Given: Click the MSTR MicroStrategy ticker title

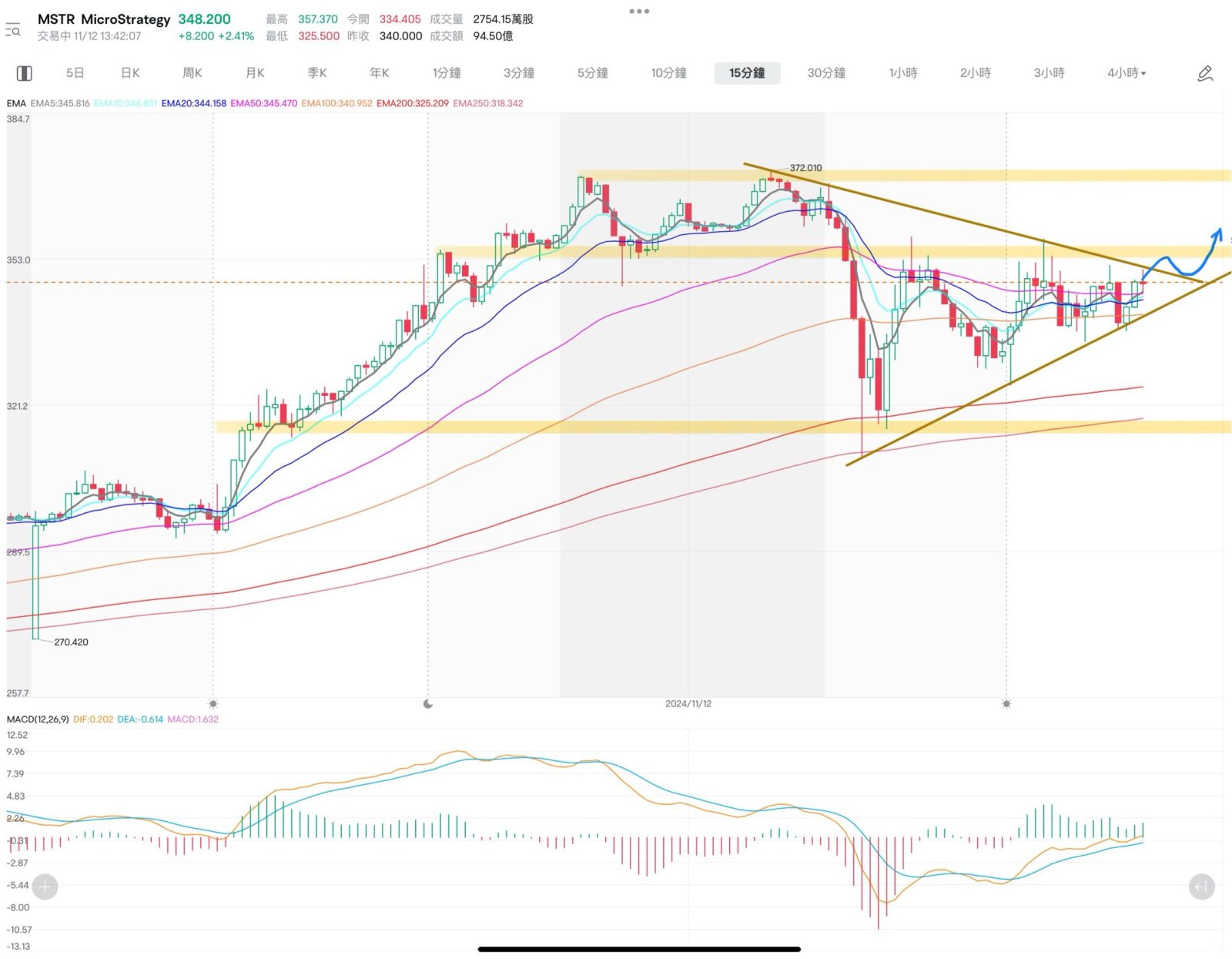Looking at the screenshot, I should (104, 19).
